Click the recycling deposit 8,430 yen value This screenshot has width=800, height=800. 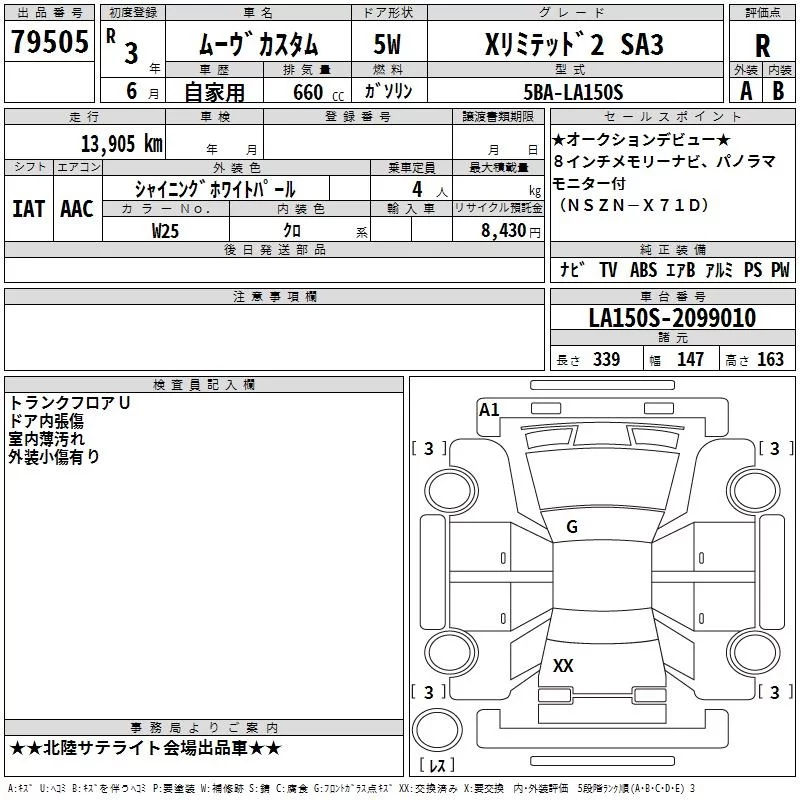pos(510,230)
